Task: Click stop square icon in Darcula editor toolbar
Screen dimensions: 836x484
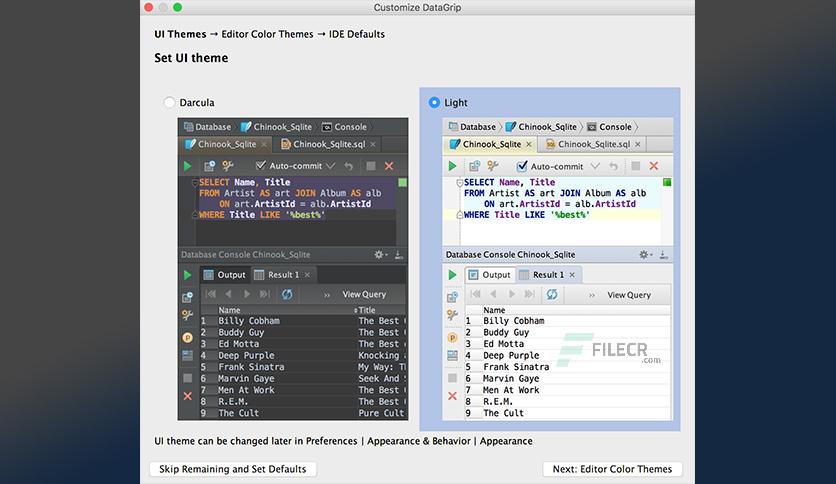Action: (x=371, y=166)
